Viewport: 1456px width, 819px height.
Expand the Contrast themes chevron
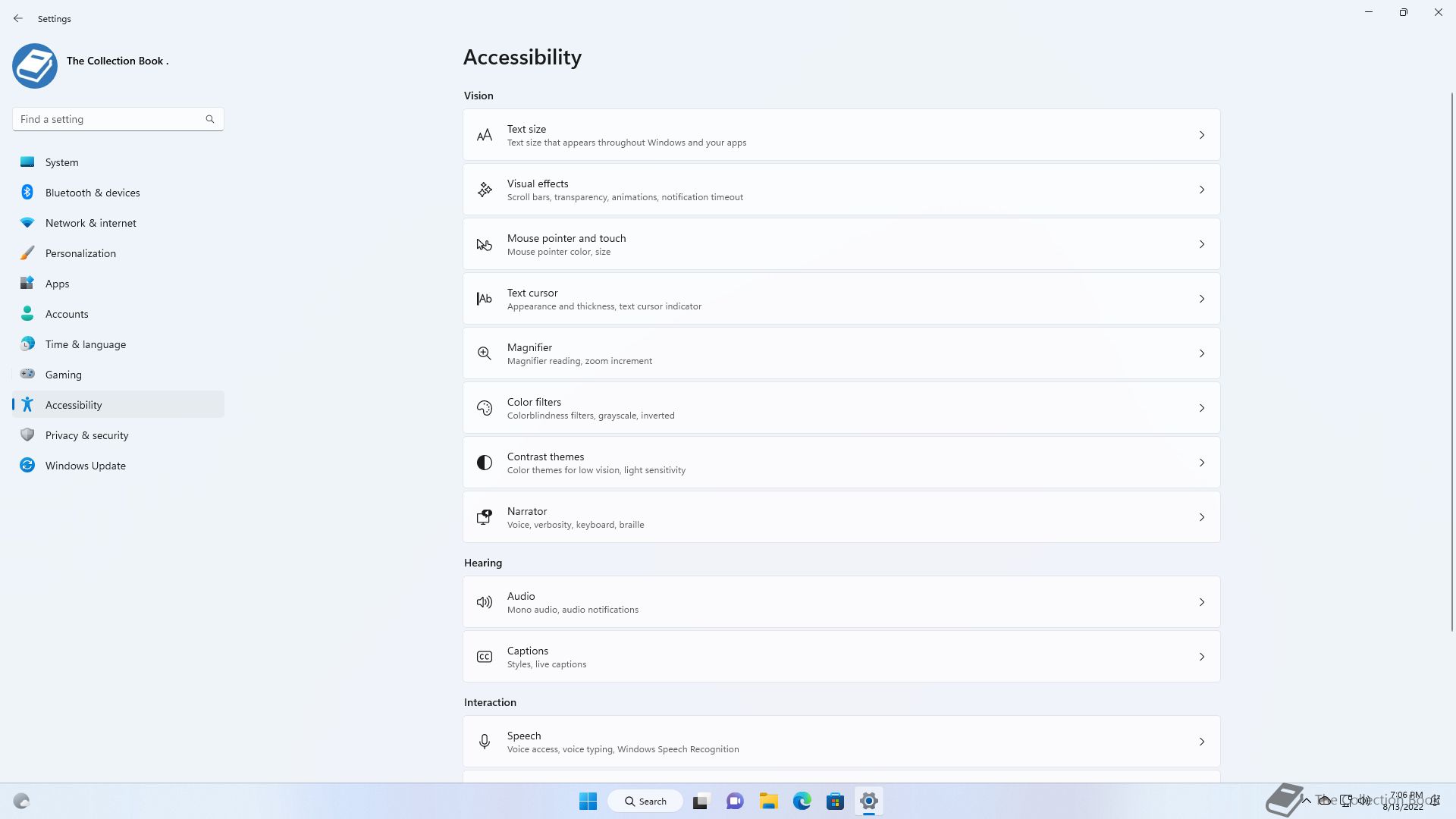pyautogui.click(x=1202, y=463)
